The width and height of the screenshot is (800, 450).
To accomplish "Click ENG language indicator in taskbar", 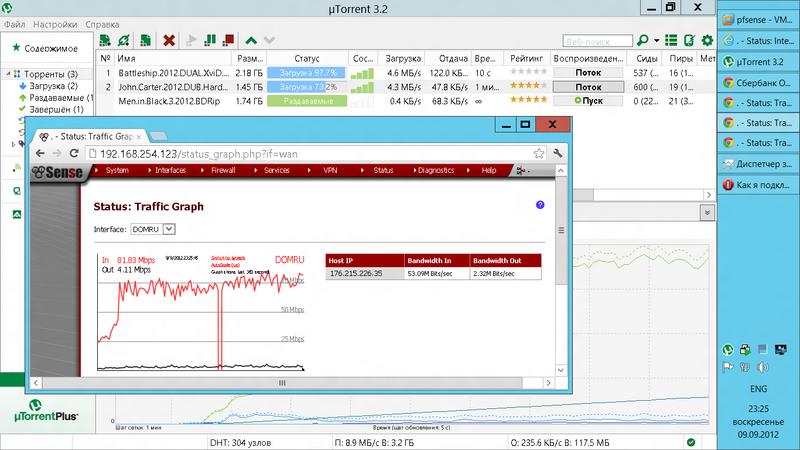I will tap(758, 388).
